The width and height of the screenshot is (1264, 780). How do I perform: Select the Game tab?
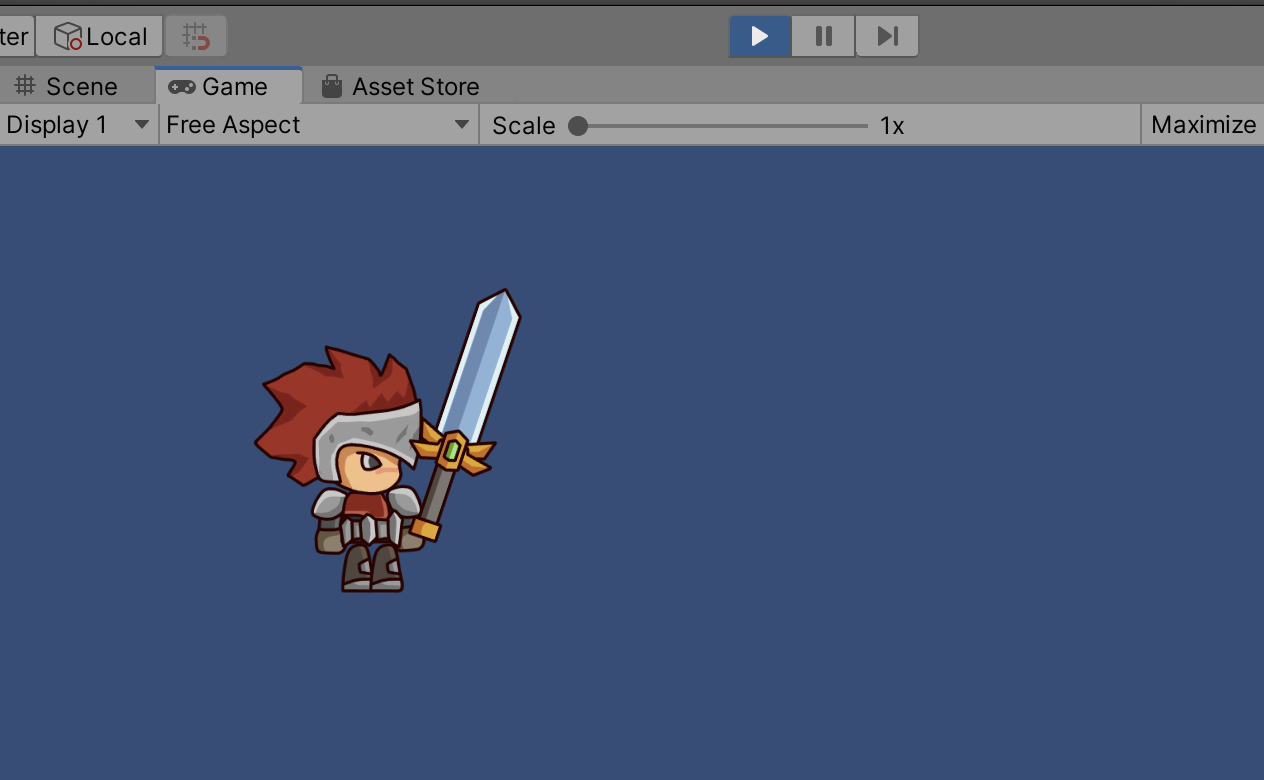(x=229, y=87)
